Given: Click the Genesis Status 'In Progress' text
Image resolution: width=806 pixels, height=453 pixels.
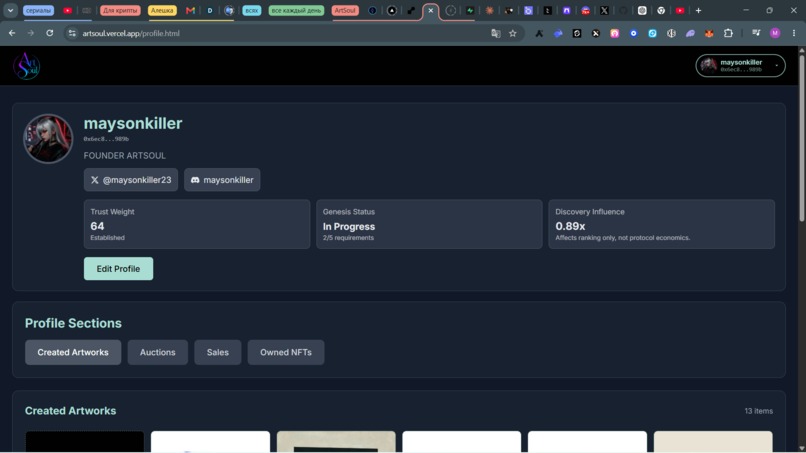Looking at the screenshot, I should tap(349, 226).
